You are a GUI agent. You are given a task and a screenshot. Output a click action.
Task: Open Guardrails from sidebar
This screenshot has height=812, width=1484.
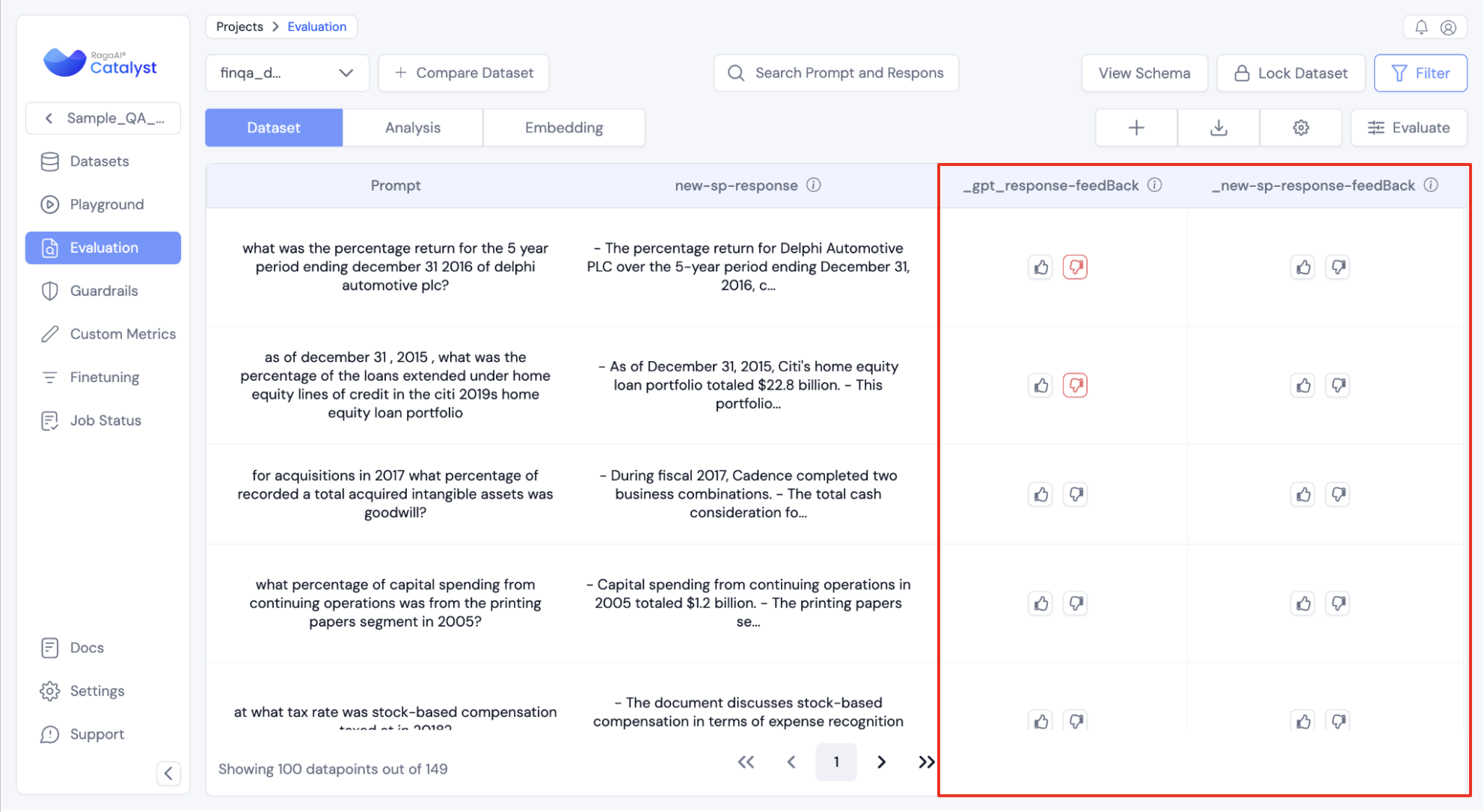(103, 291)
